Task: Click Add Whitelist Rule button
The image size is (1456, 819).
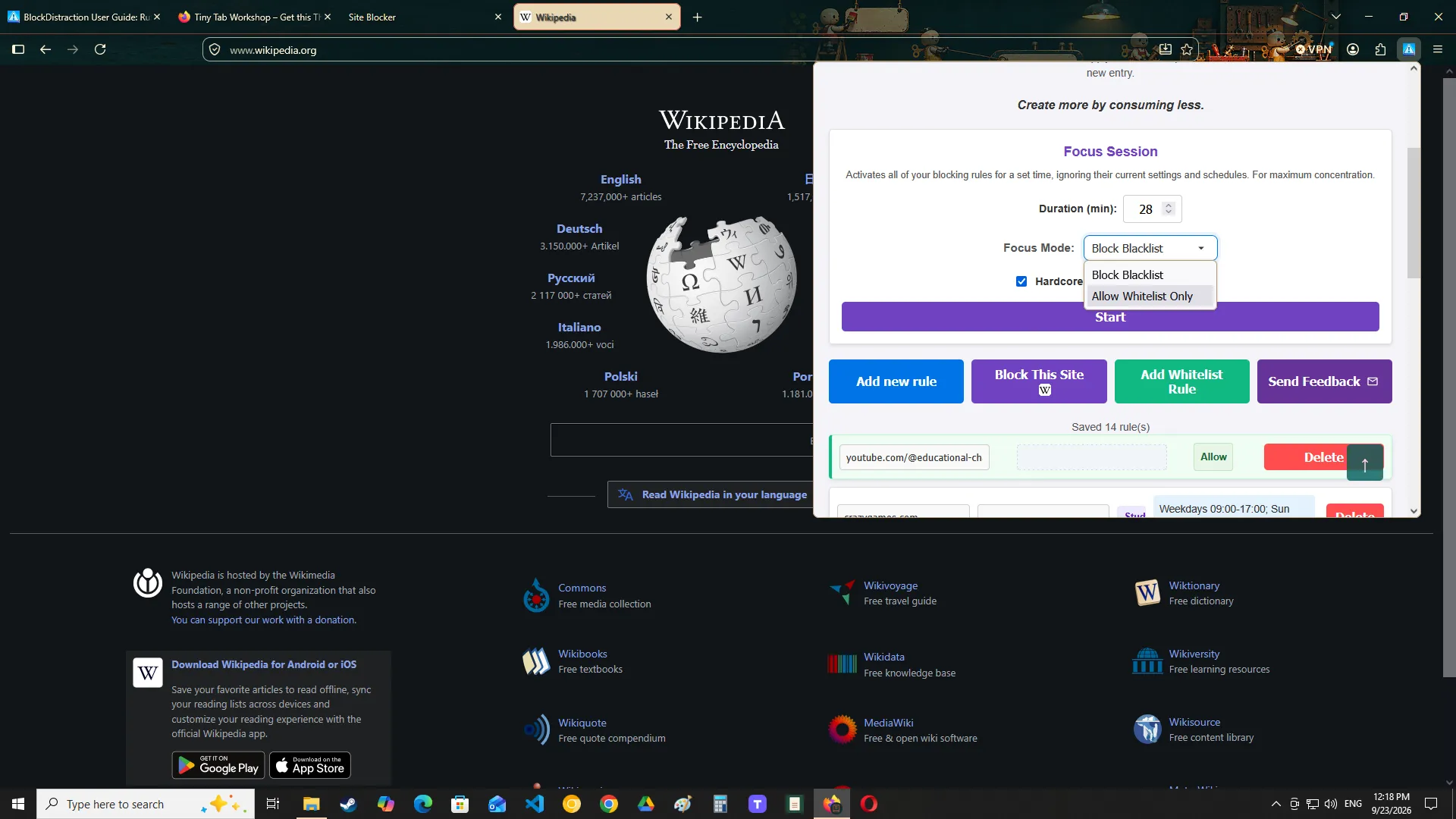Action: [x=1181, y=381]
